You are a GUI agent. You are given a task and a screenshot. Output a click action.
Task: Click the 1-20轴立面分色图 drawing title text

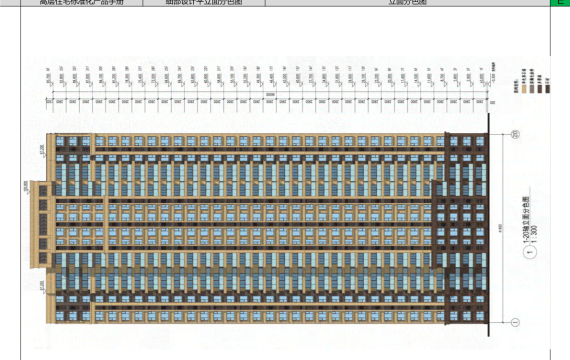(x=526, y=220)
